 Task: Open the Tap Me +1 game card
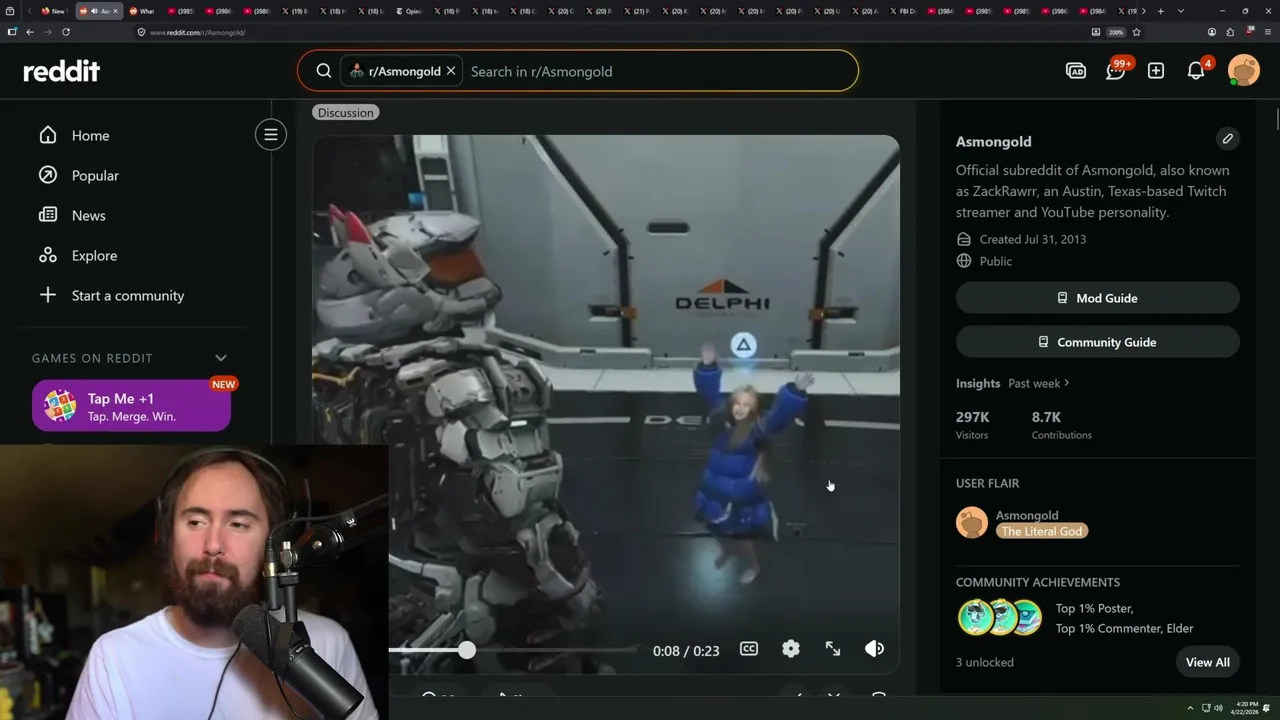131,406
